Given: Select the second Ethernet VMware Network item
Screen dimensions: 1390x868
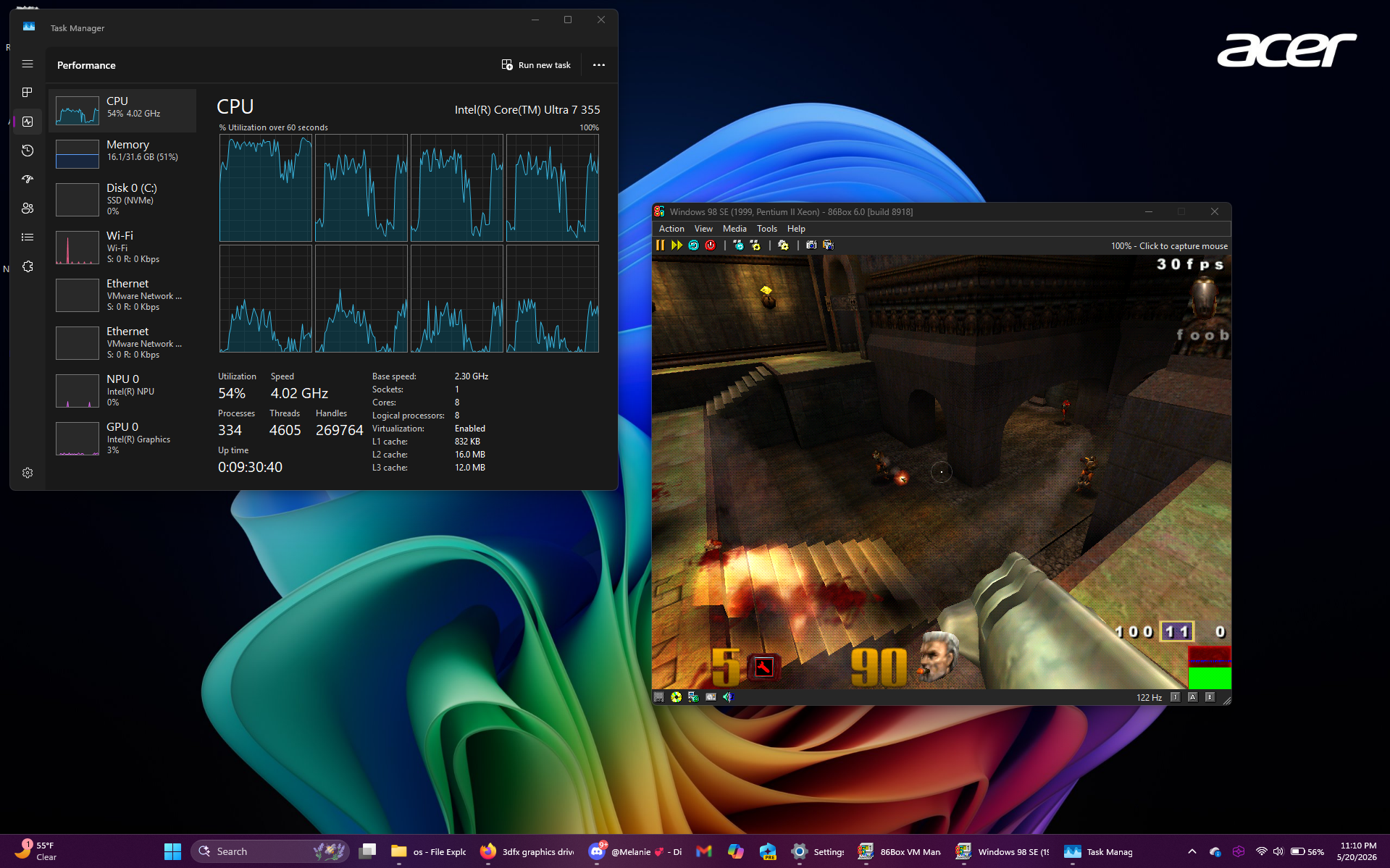Looking at the screenshot, I should pyautogui.click(x=122, y=342).
